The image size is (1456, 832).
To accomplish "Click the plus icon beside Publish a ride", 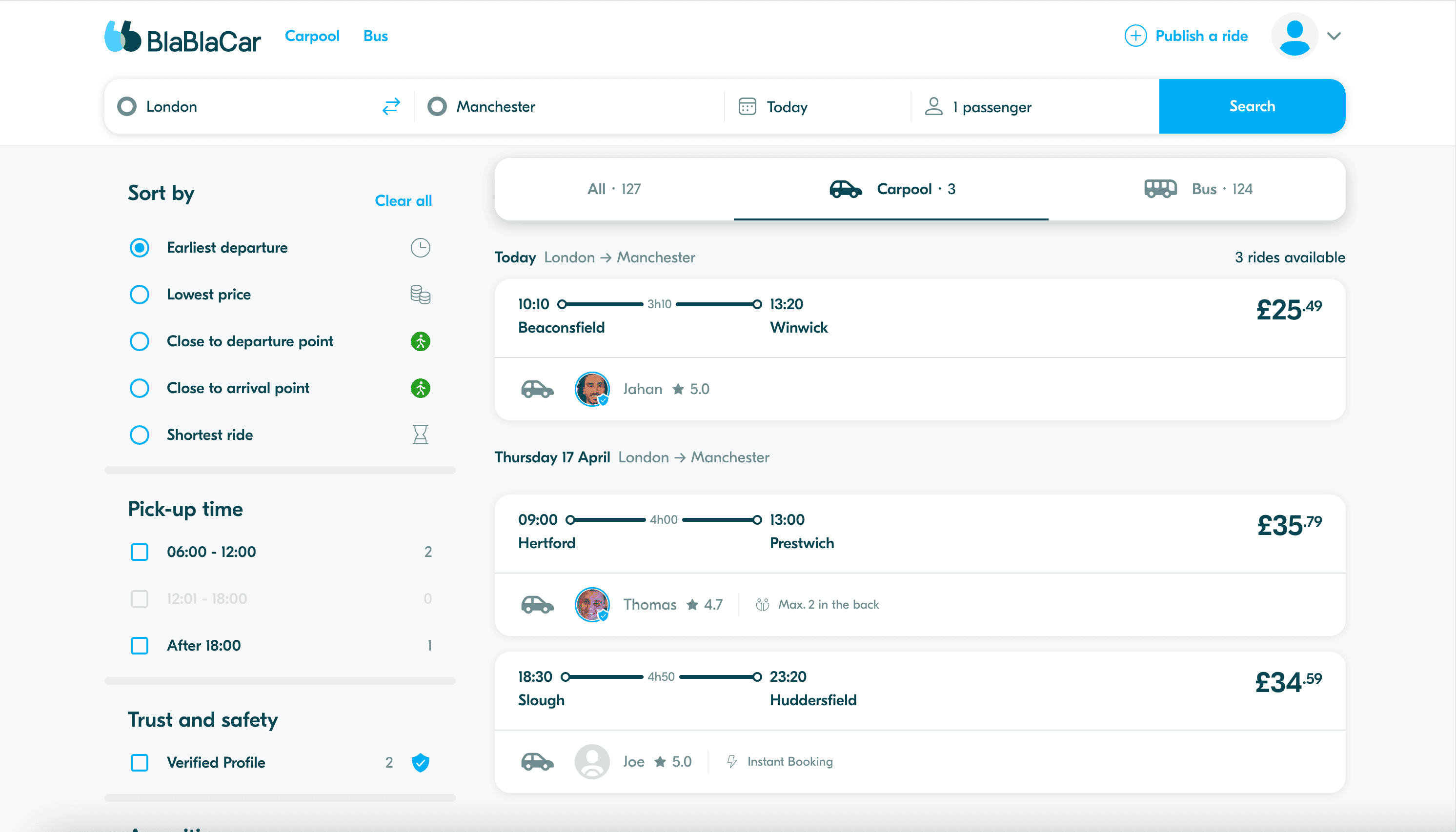I will pyautogui.click(x=1135, y=36).
